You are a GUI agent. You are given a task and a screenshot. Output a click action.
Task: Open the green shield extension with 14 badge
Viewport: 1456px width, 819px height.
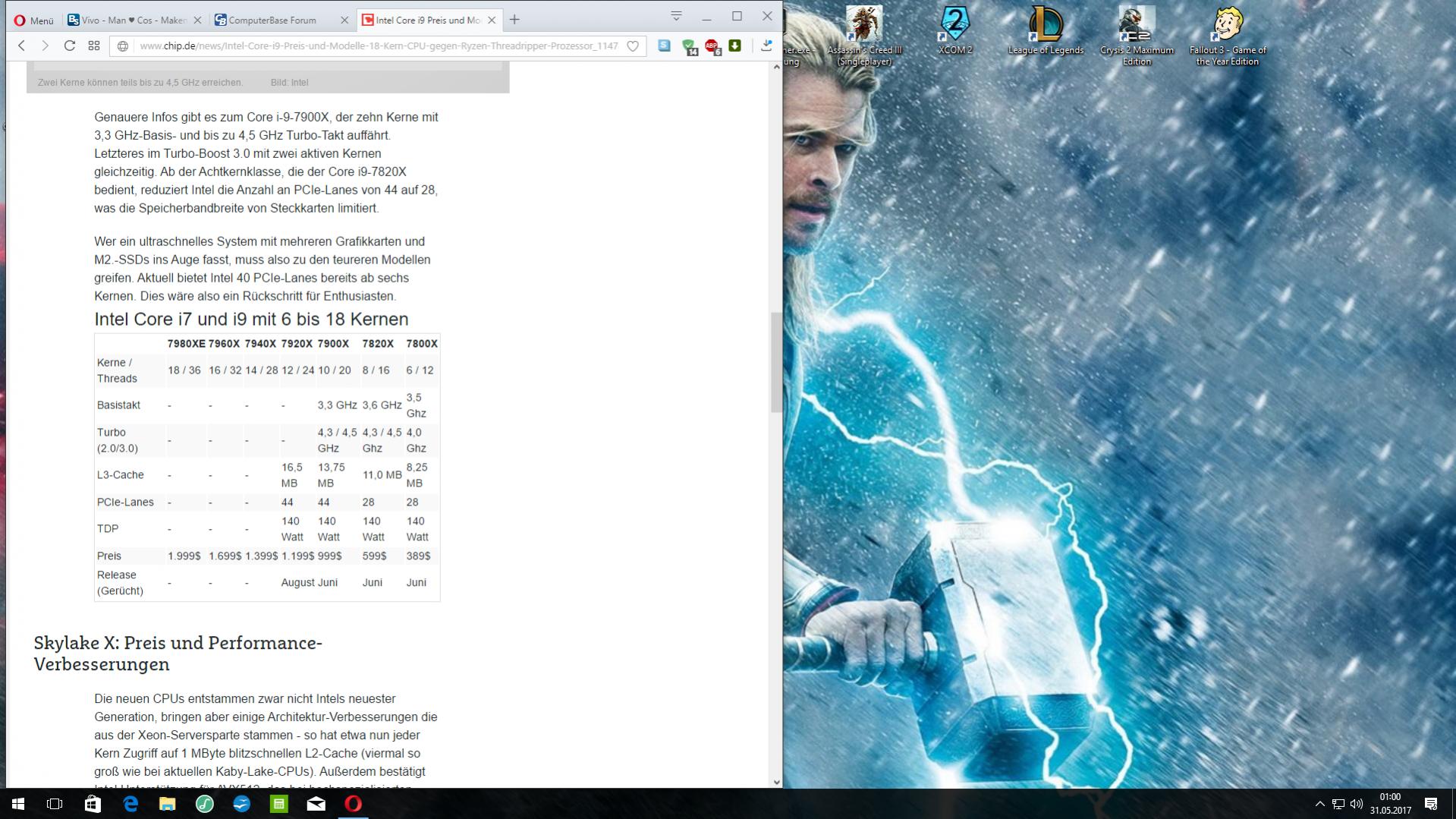(x=688, y=46)
